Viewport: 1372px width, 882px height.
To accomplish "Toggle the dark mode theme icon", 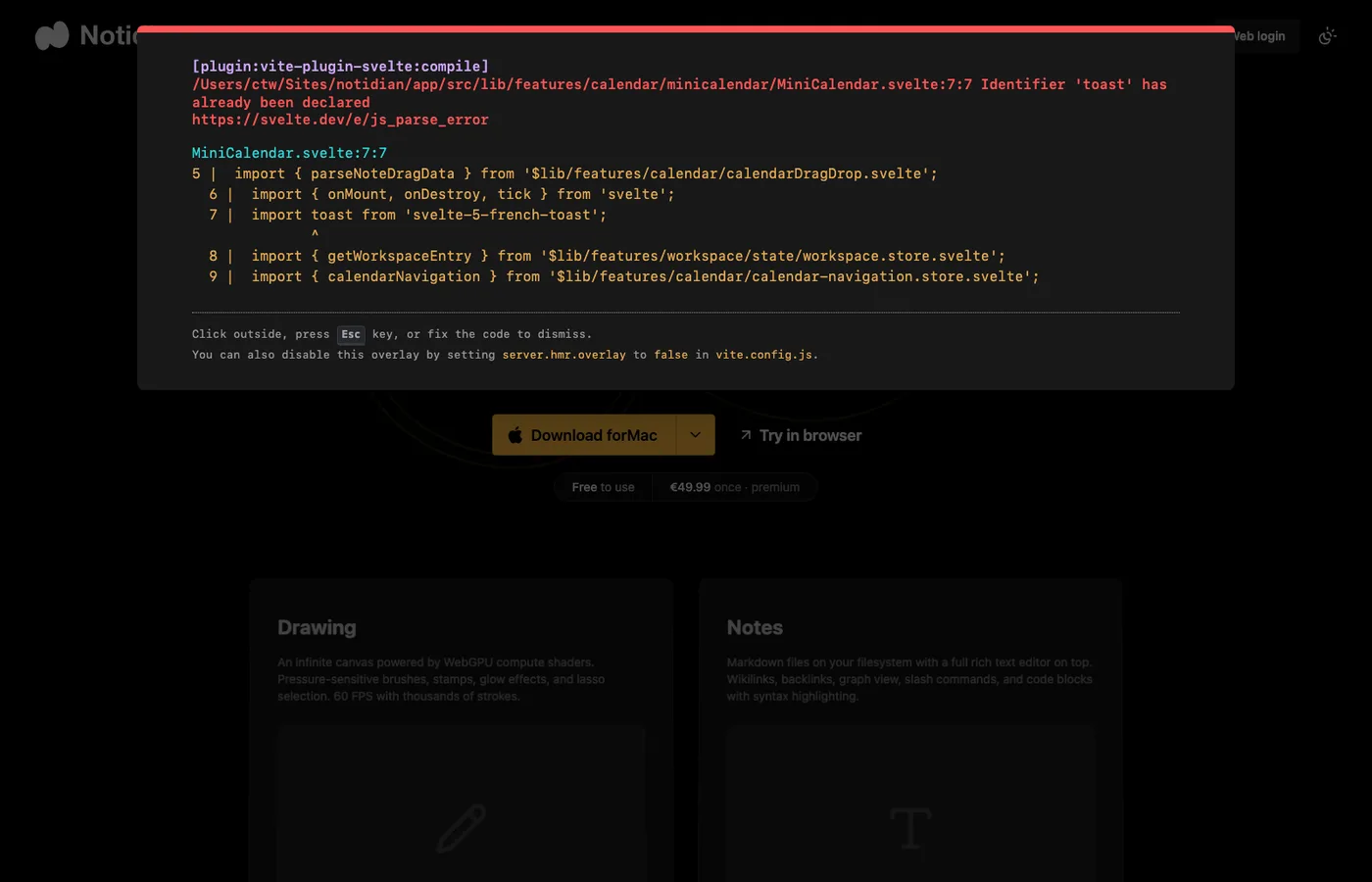I will click(x=1327, y=36).
